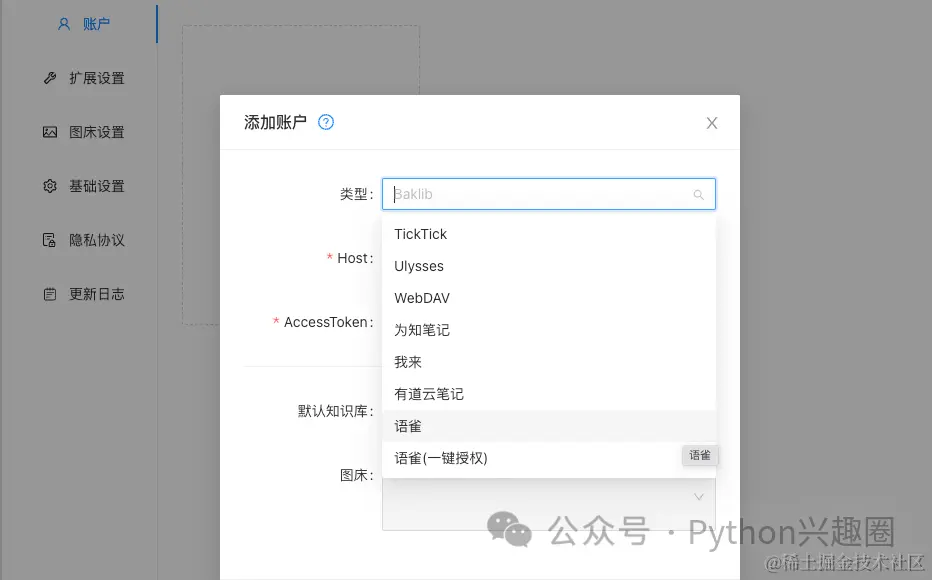Click the image icon for 图床设置

[x=50, y=131]
